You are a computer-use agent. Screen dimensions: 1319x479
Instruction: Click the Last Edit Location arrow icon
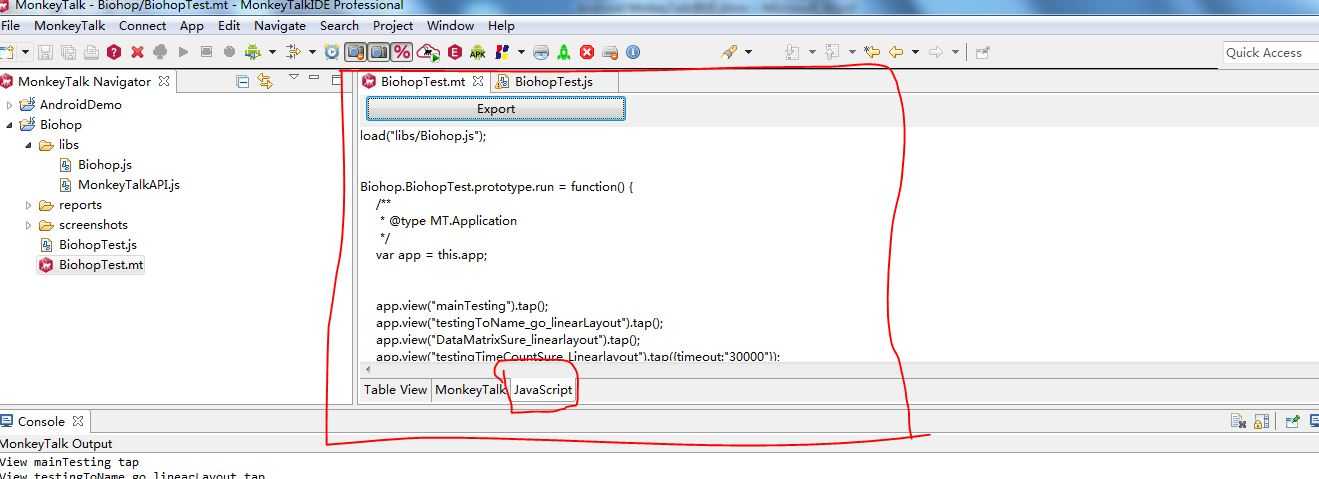pyautogui.click(x=872, y=52)
